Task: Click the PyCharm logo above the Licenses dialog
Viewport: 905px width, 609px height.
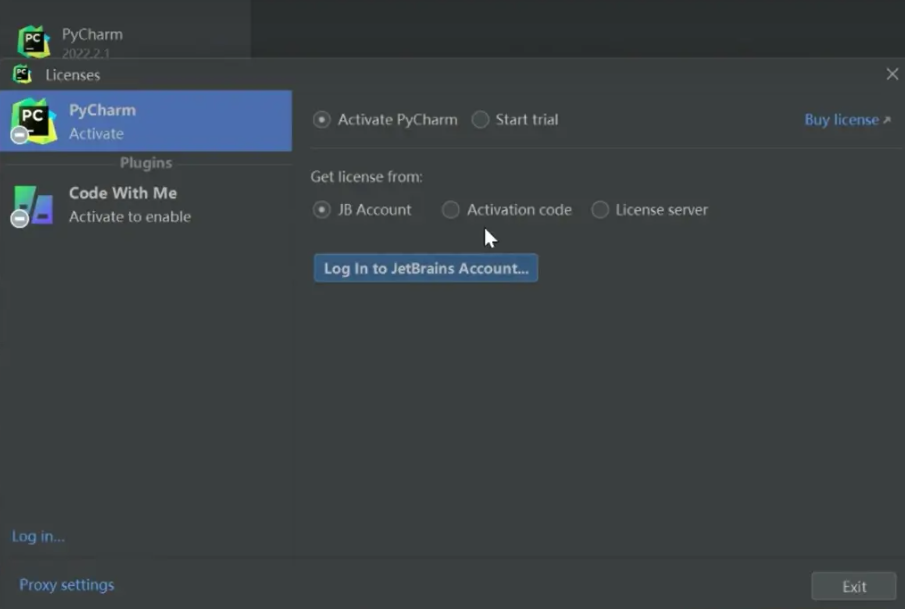Action: coord(33,41)
